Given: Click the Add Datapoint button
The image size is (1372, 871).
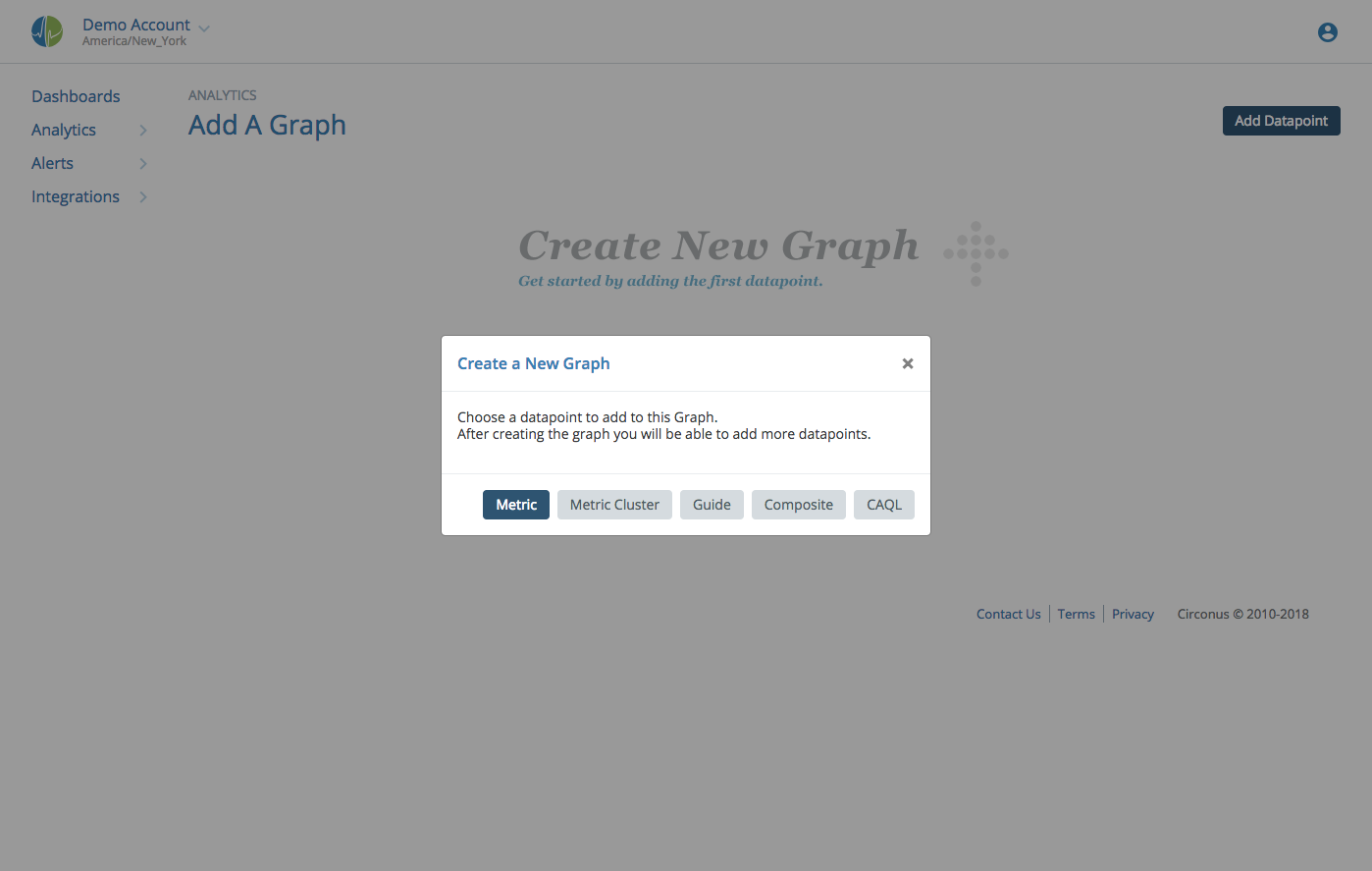Looking at the screenshot, I should [x=1281, y=120].
